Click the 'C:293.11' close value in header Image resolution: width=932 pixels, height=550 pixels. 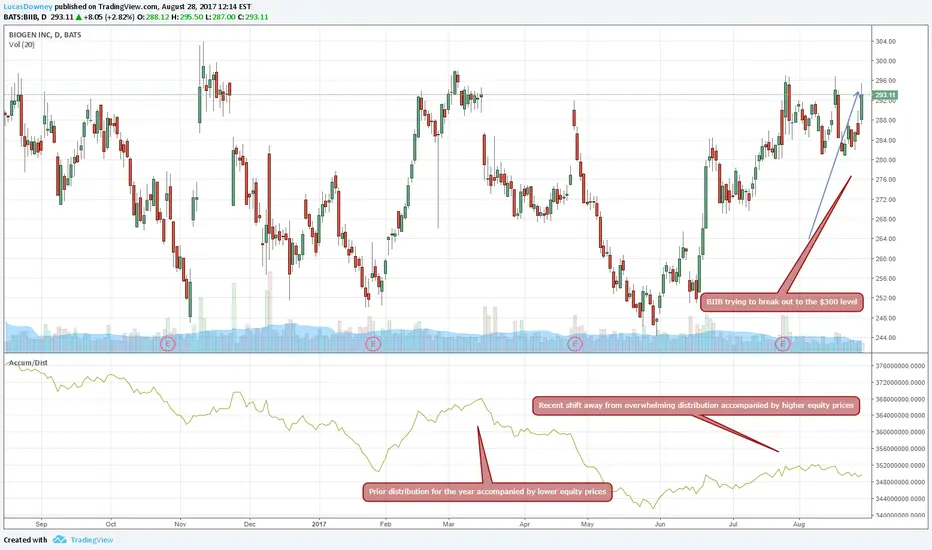tap(253, 17)
